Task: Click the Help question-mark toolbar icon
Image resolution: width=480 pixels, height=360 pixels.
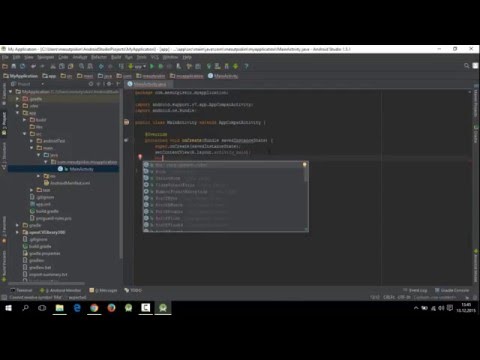Action: pos(246,66)
